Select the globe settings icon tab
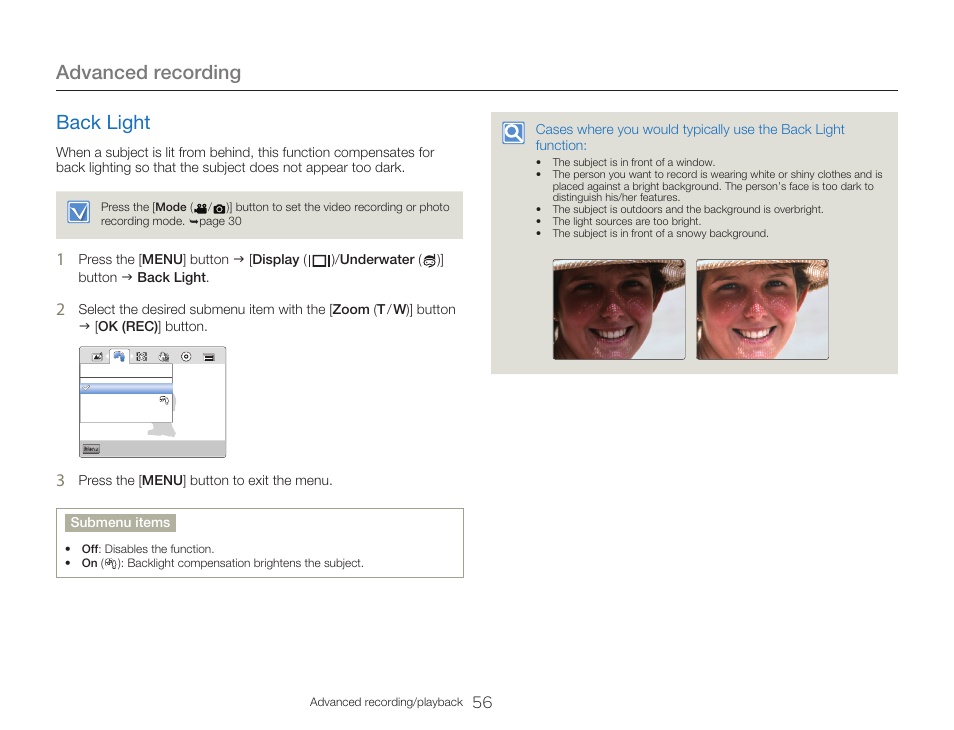 [163, 356]
